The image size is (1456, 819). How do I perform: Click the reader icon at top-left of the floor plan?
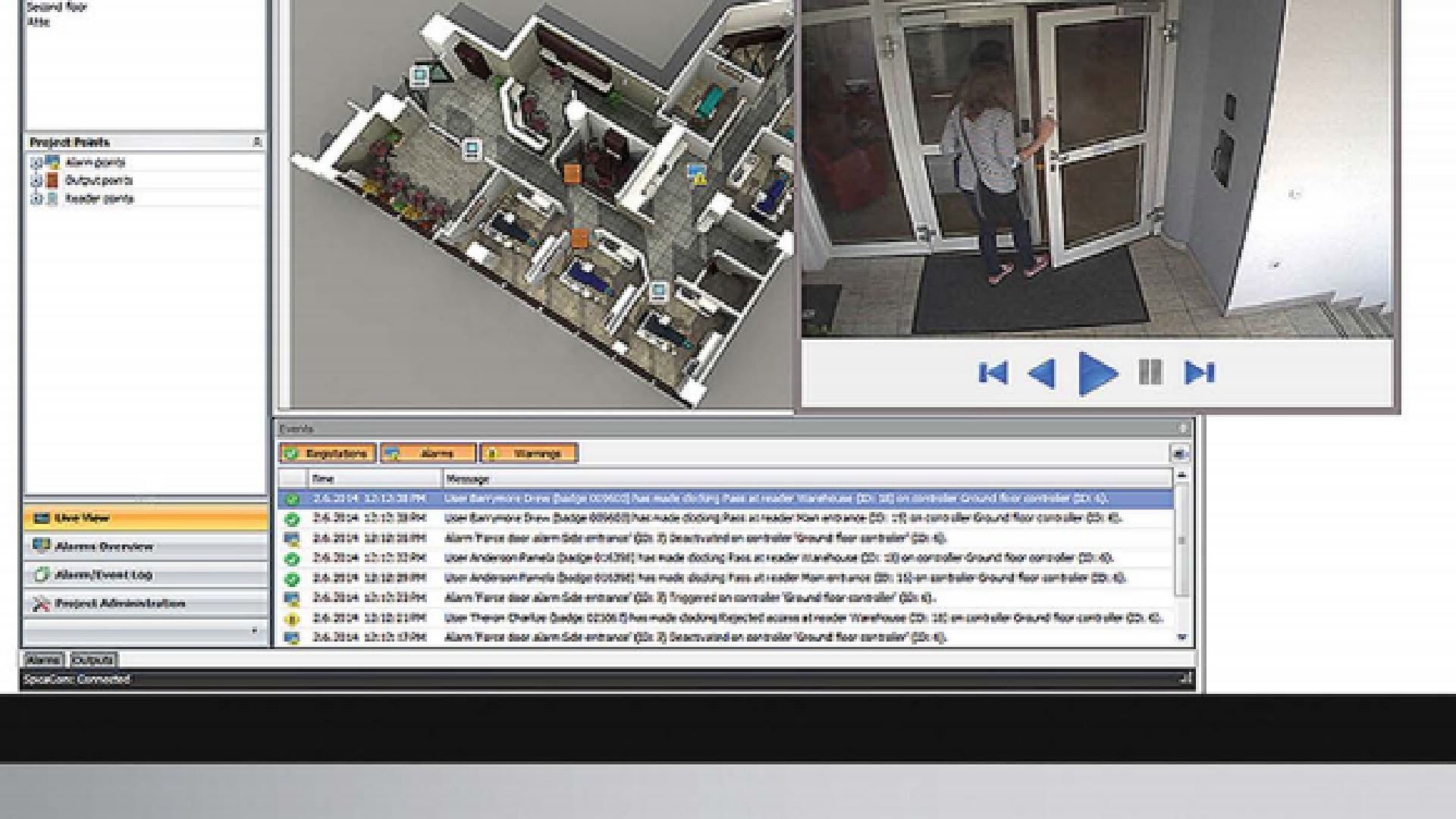(419, 75)
